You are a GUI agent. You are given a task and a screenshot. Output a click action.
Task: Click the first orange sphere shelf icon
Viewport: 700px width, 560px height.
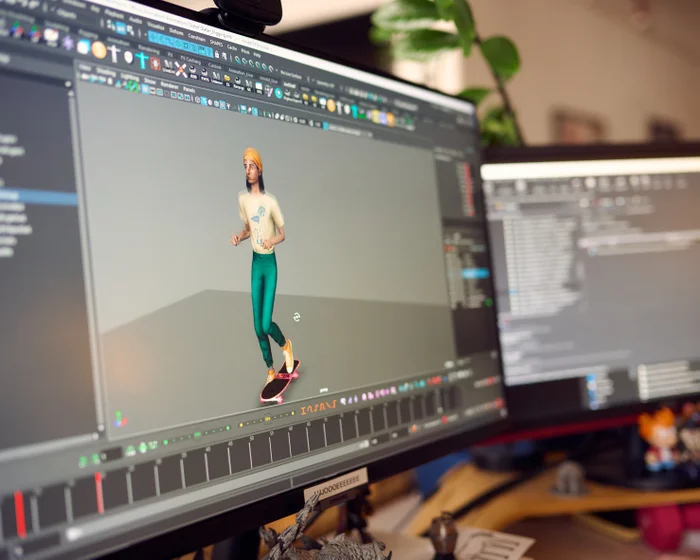(x=99, y=50)
